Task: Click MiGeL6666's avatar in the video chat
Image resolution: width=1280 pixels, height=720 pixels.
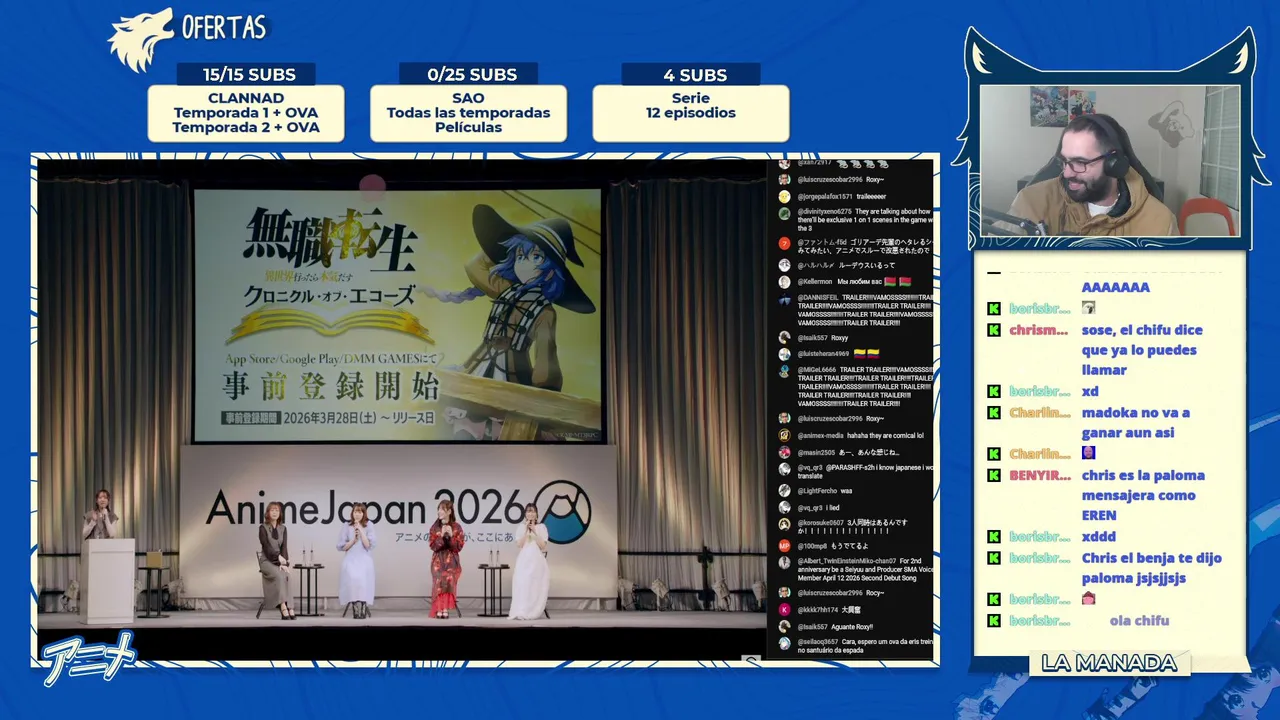Action: pyautogui.click(x=785, y=371)
